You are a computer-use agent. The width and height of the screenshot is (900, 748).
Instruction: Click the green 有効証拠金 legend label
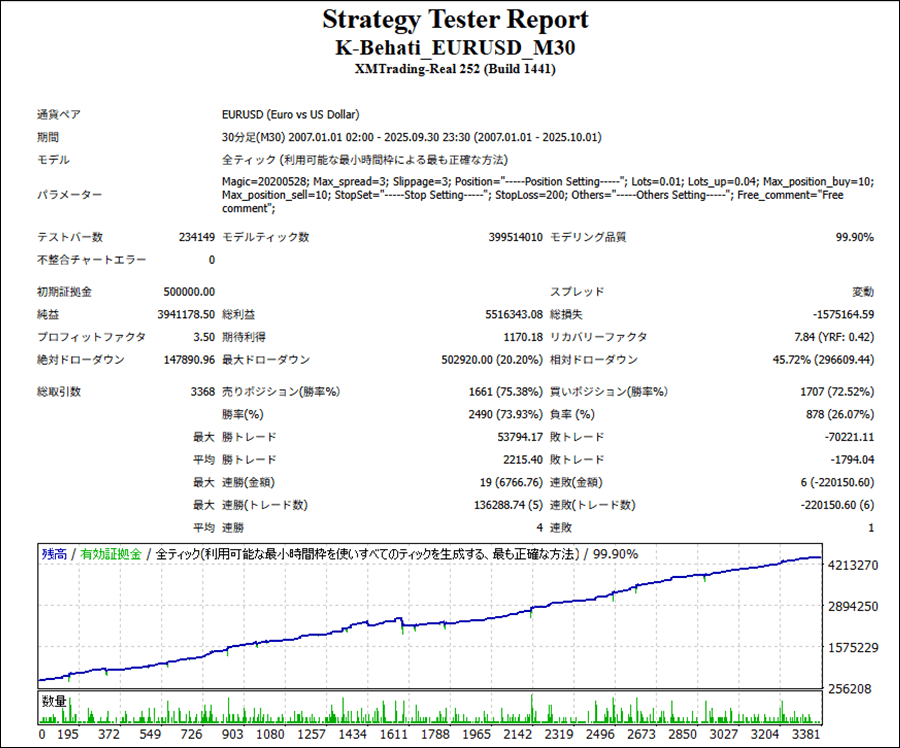tap(111, 554)
